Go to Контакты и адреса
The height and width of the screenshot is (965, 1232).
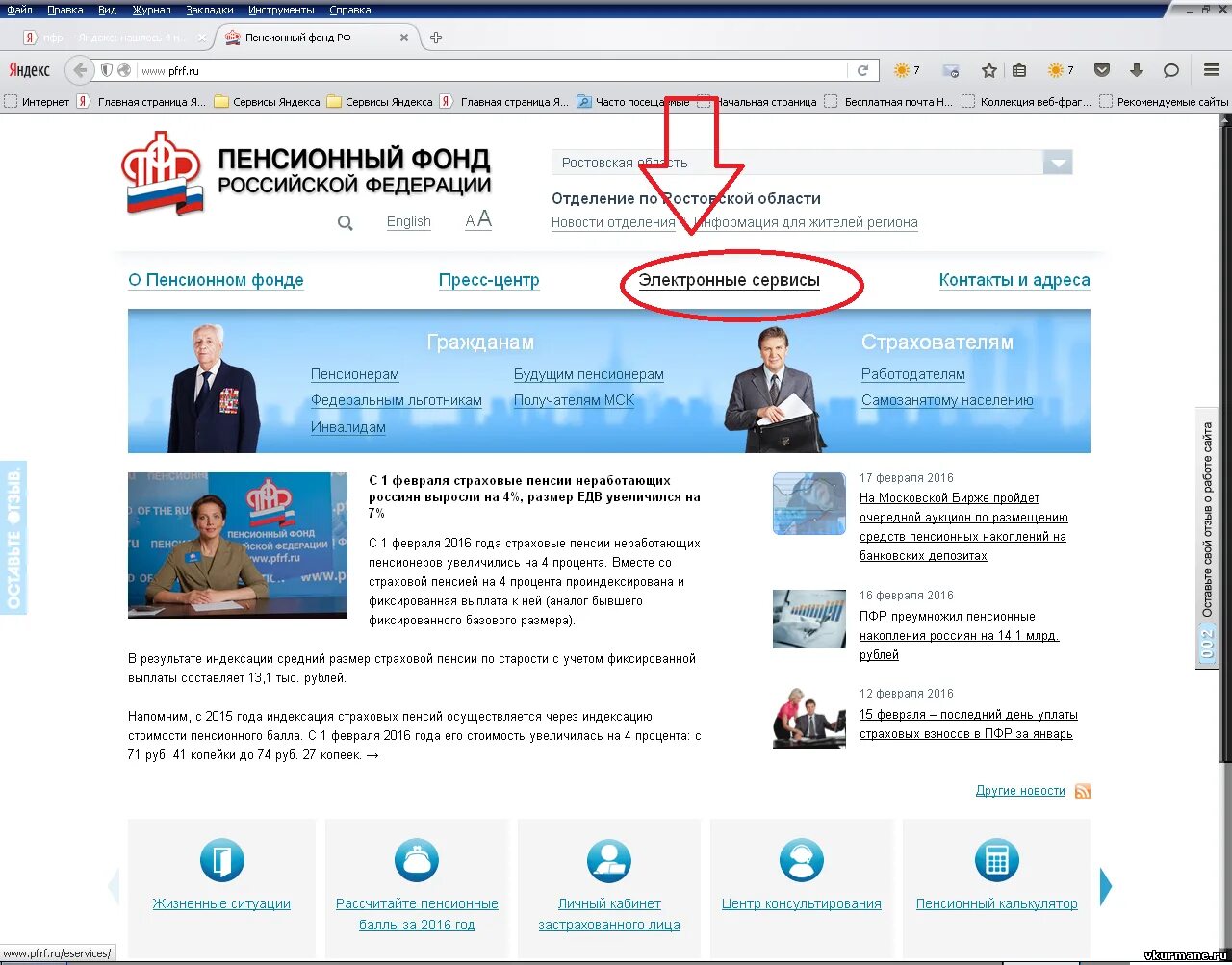coord(1014,280)
